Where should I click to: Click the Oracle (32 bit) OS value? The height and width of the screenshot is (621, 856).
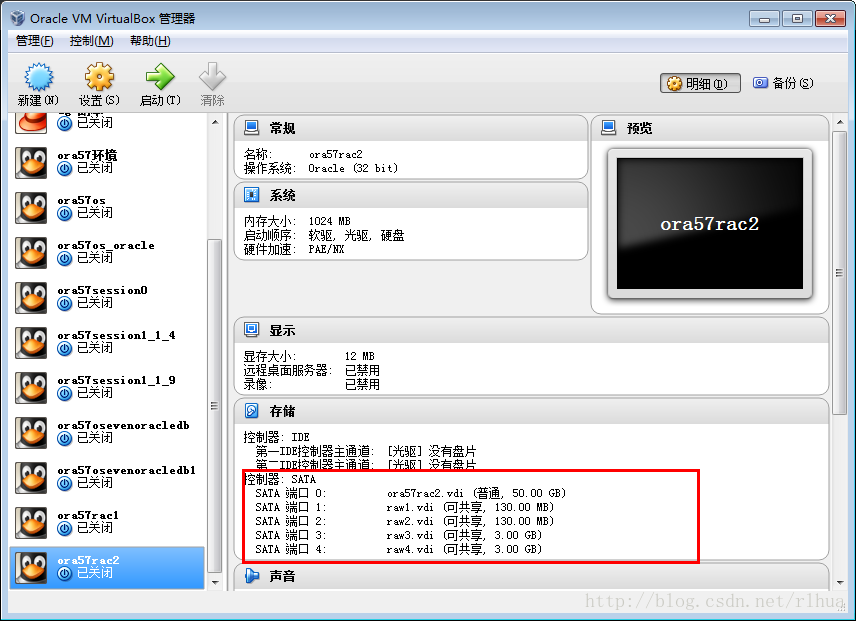pyautogui.click(x=353, y=168)
